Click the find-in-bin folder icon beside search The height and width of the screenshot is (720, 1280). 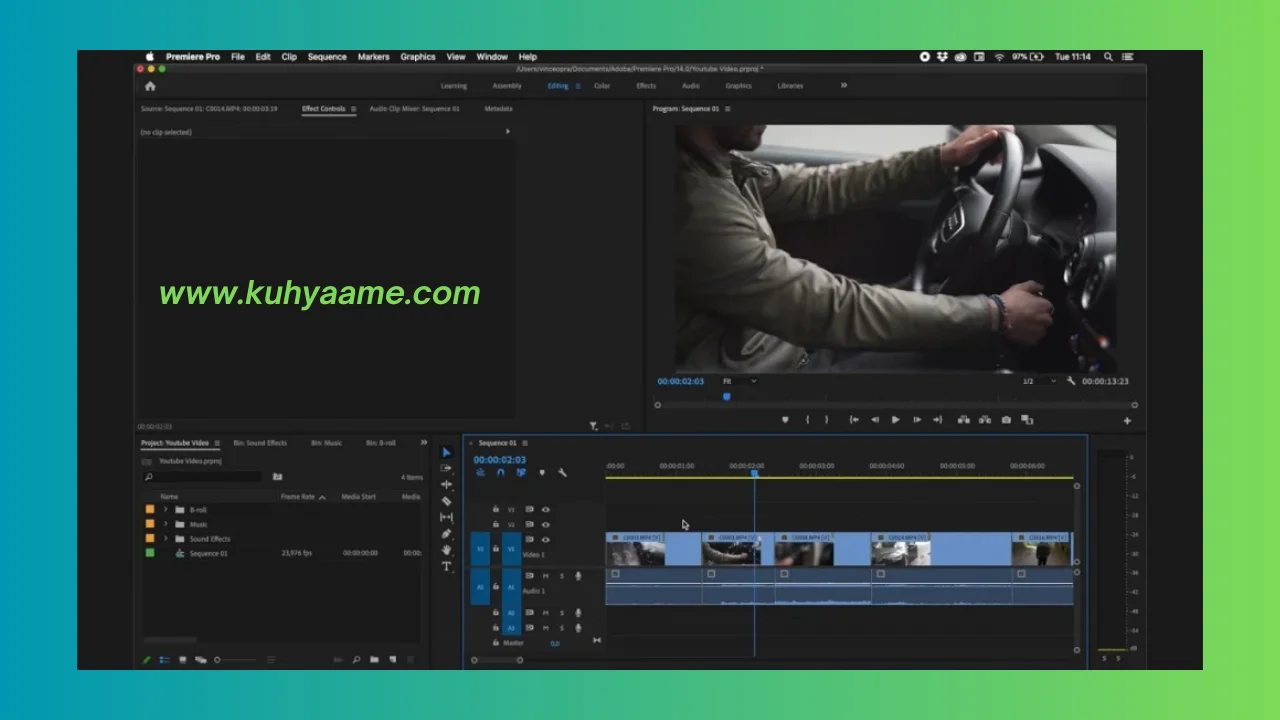(278, 477)
